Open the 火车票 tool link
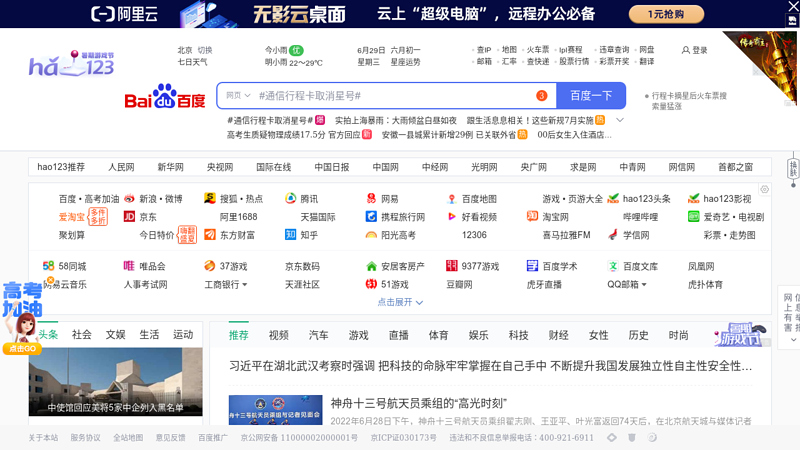The width and height of the screenshot is (800, 450). [x=538, y=49]
